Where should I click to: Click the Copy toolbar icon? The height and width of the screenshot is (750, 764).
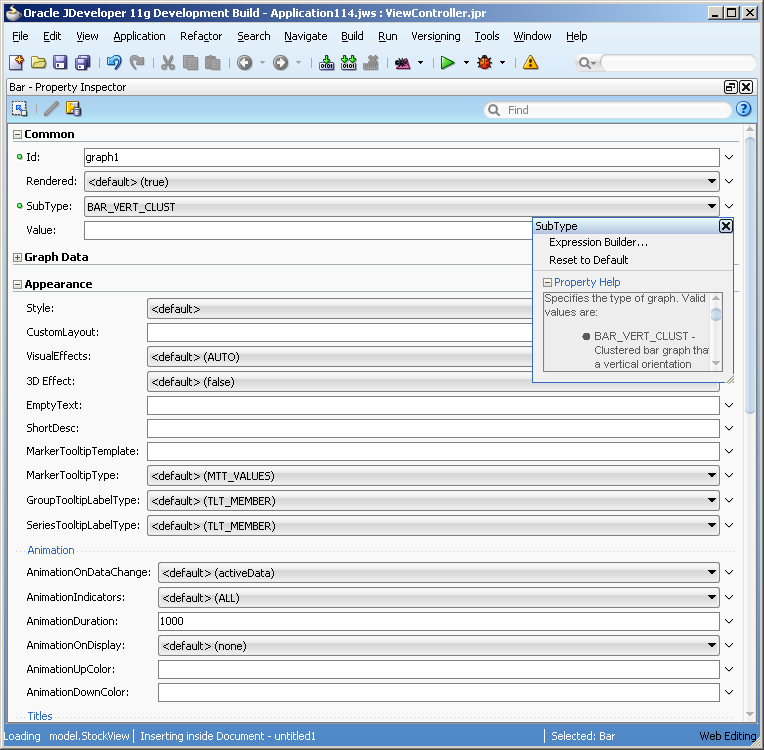(x=190, y=62)
